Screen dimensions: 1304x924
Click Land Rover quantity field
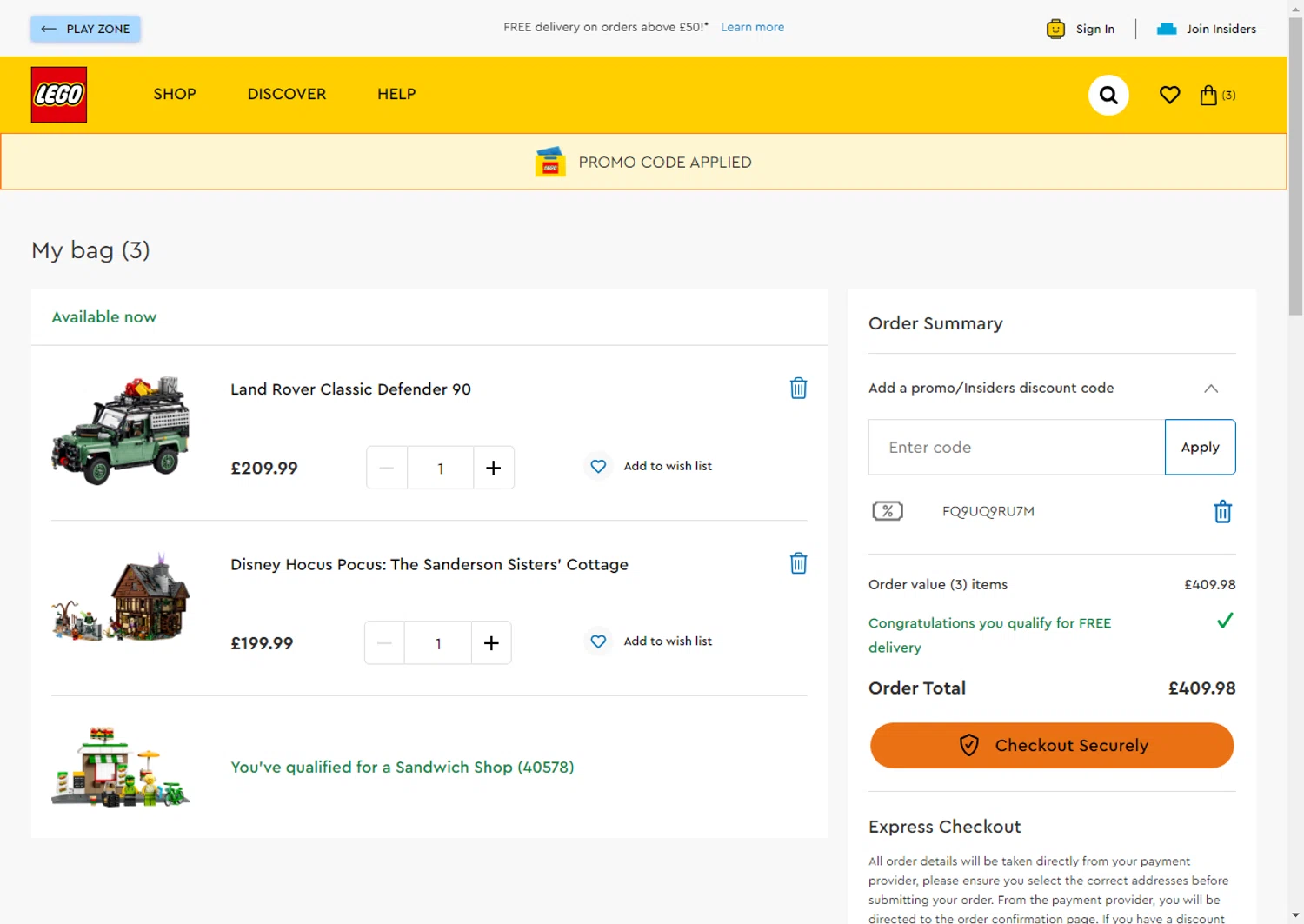pos(441,468)
